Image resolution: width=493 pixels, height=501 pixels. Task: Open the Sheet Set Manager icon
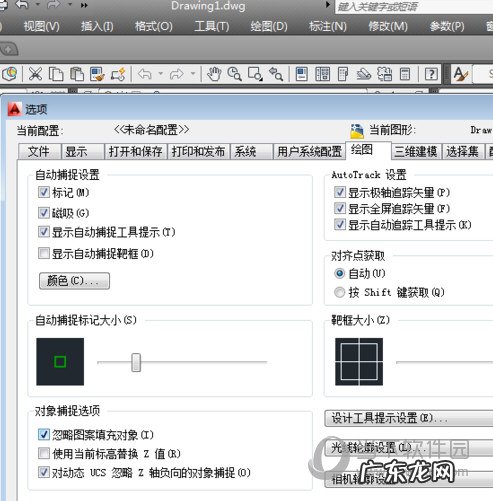(364, 74)
